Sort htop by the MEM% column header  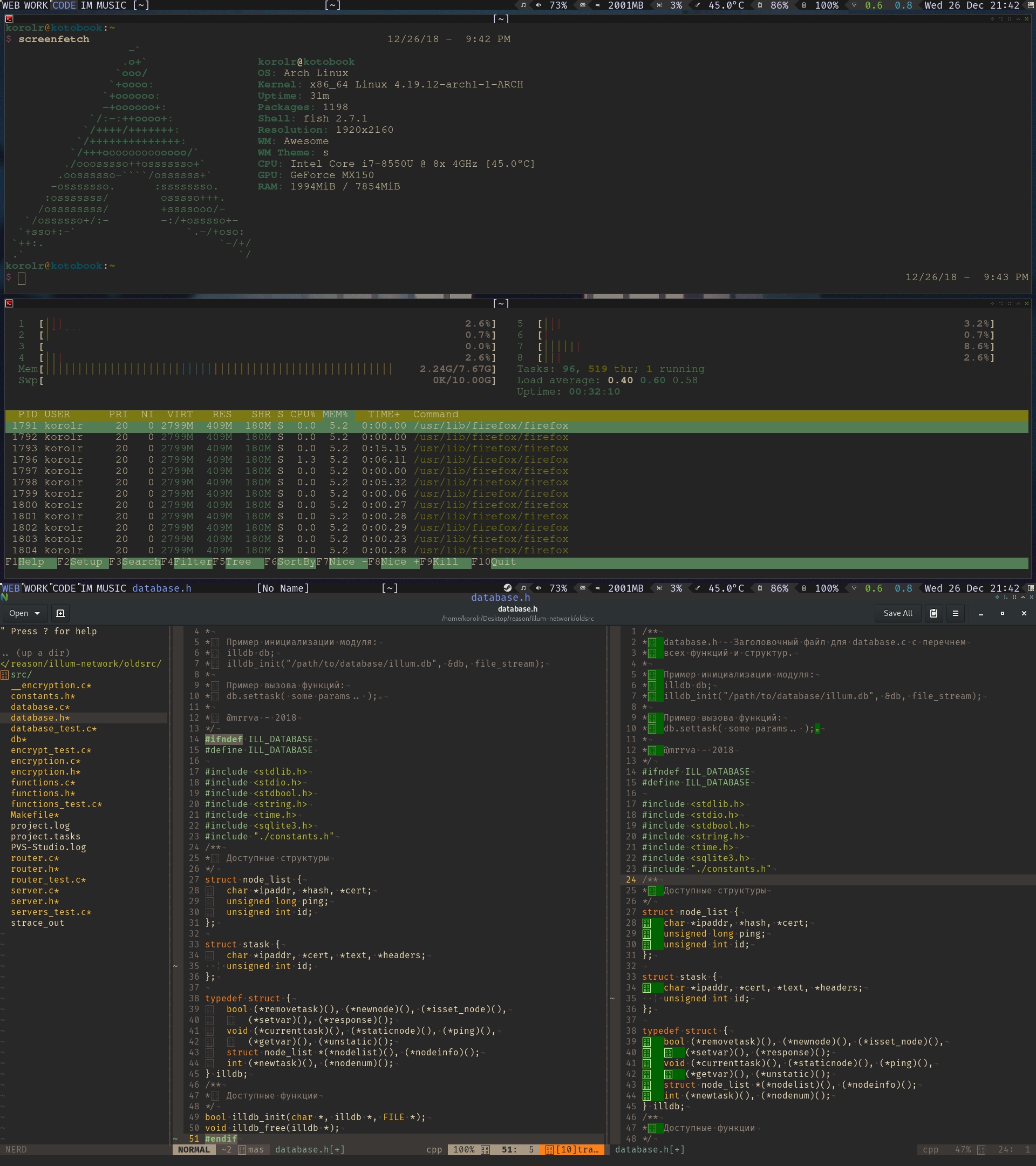pos(335,414)
